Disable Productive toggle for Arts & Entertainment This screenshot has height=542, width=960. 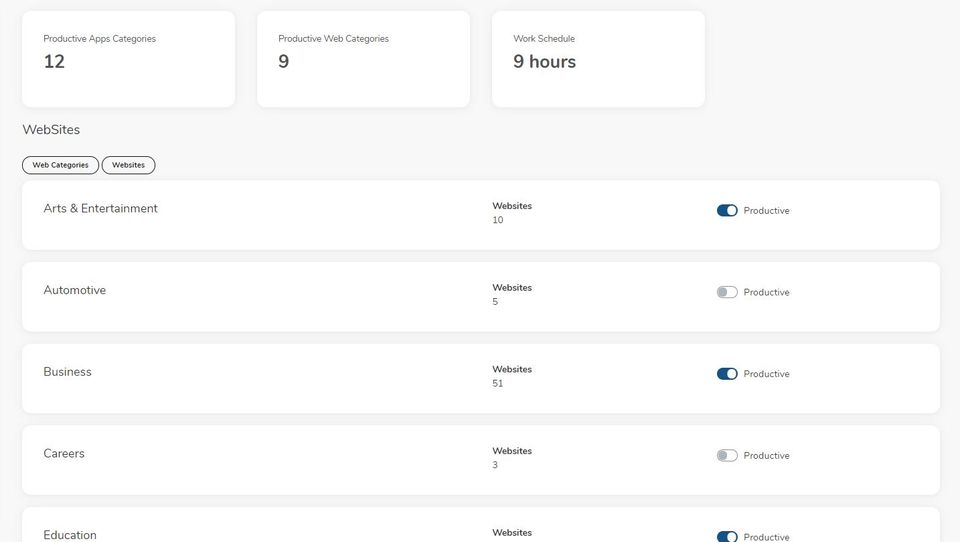[x=727, y=211]
